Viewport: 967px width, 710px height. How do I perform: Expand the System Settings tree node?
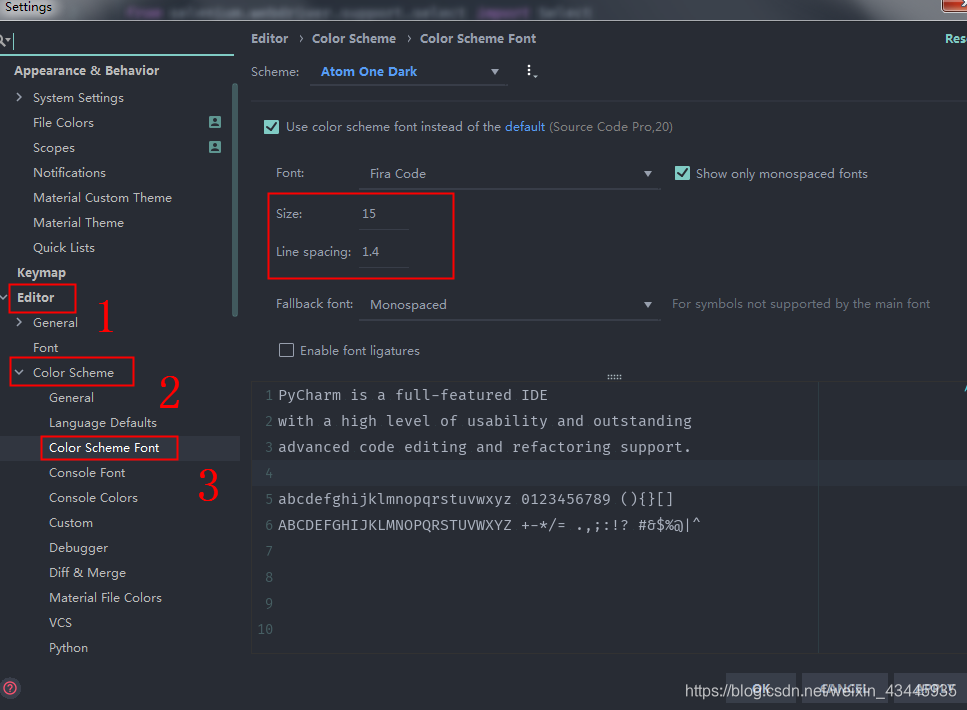19,97
